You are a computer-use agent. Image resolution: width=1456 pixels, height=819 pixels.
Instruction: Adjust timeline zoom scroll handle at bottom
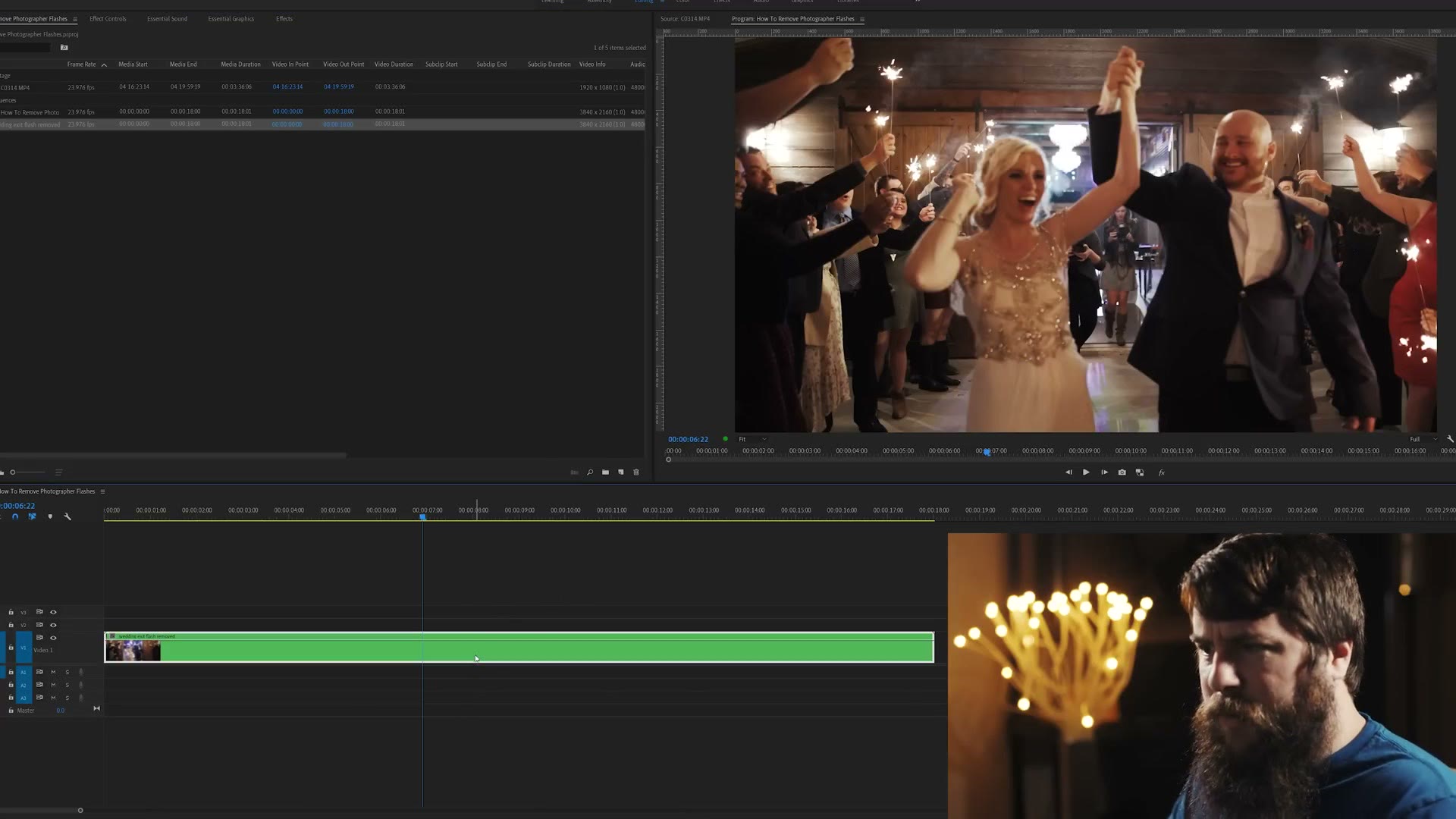[x=80, y=811]
